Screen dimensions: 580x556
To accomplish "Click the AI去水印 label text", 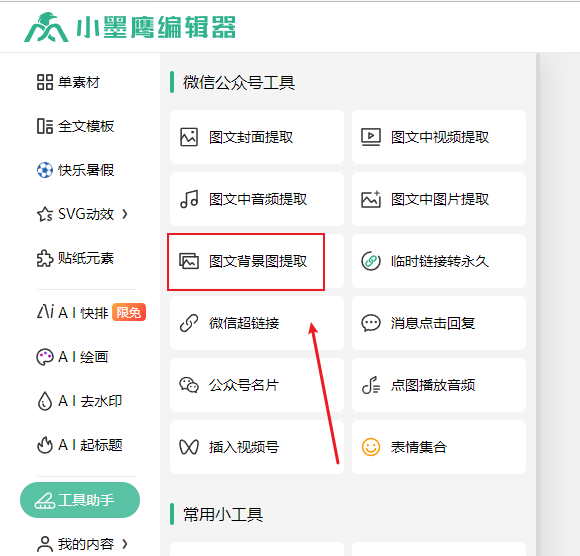I will pyautogui.click(x=90, y=401).
